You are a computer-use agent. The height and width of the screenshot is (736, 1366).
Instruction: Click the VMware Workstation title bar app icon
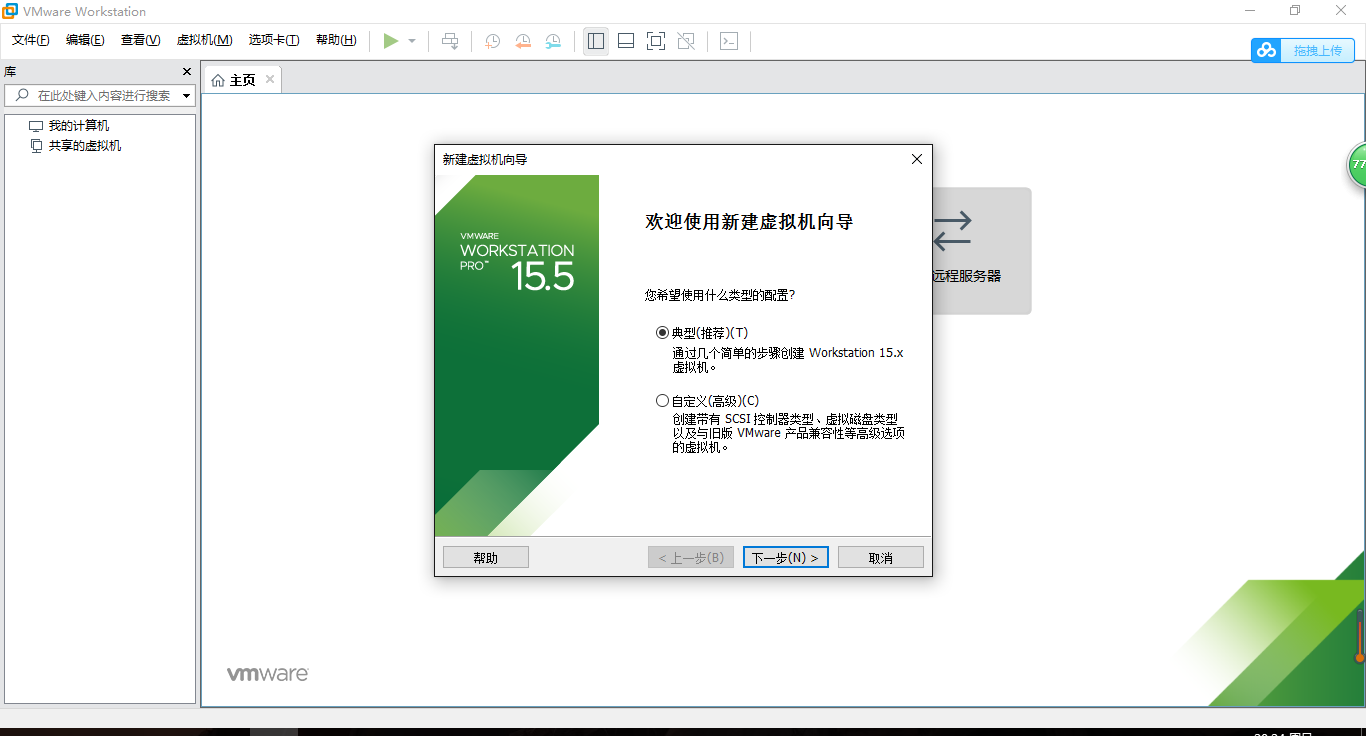click(10, 11)
